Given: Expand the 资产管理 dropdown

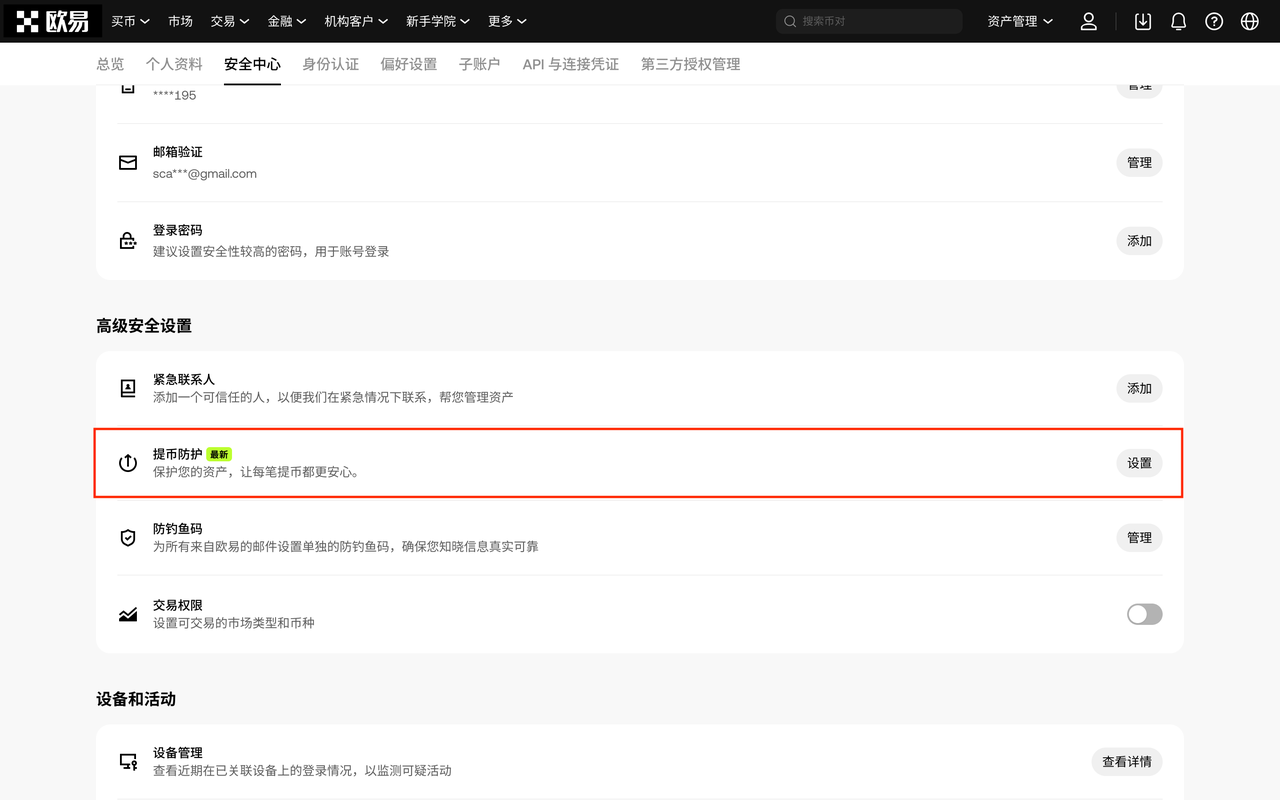Looking at the screenshot, I should pyautogui.click(x=1020, y=21).
